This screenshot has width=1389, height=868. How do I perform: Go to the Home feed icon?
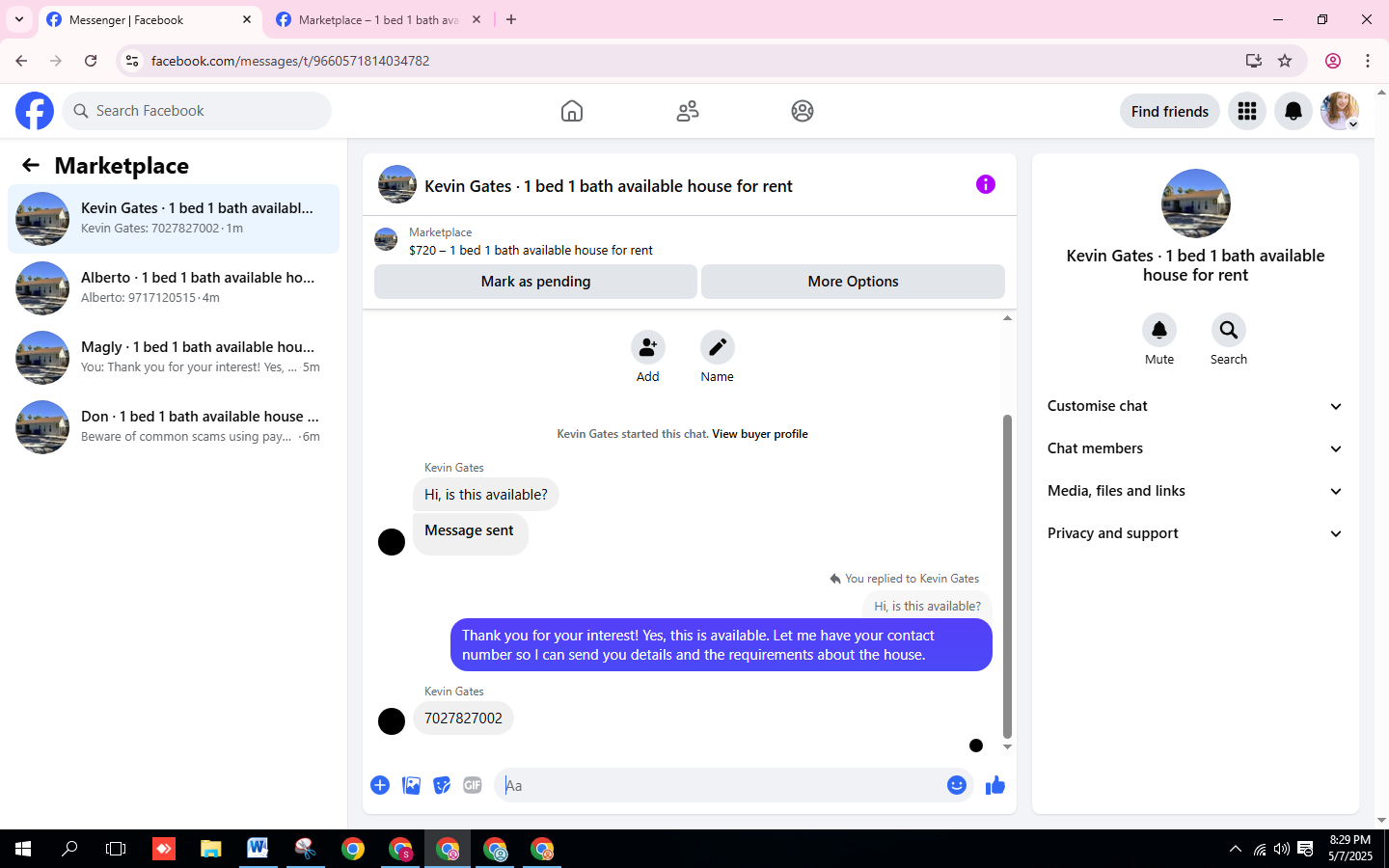click(572, 111)
